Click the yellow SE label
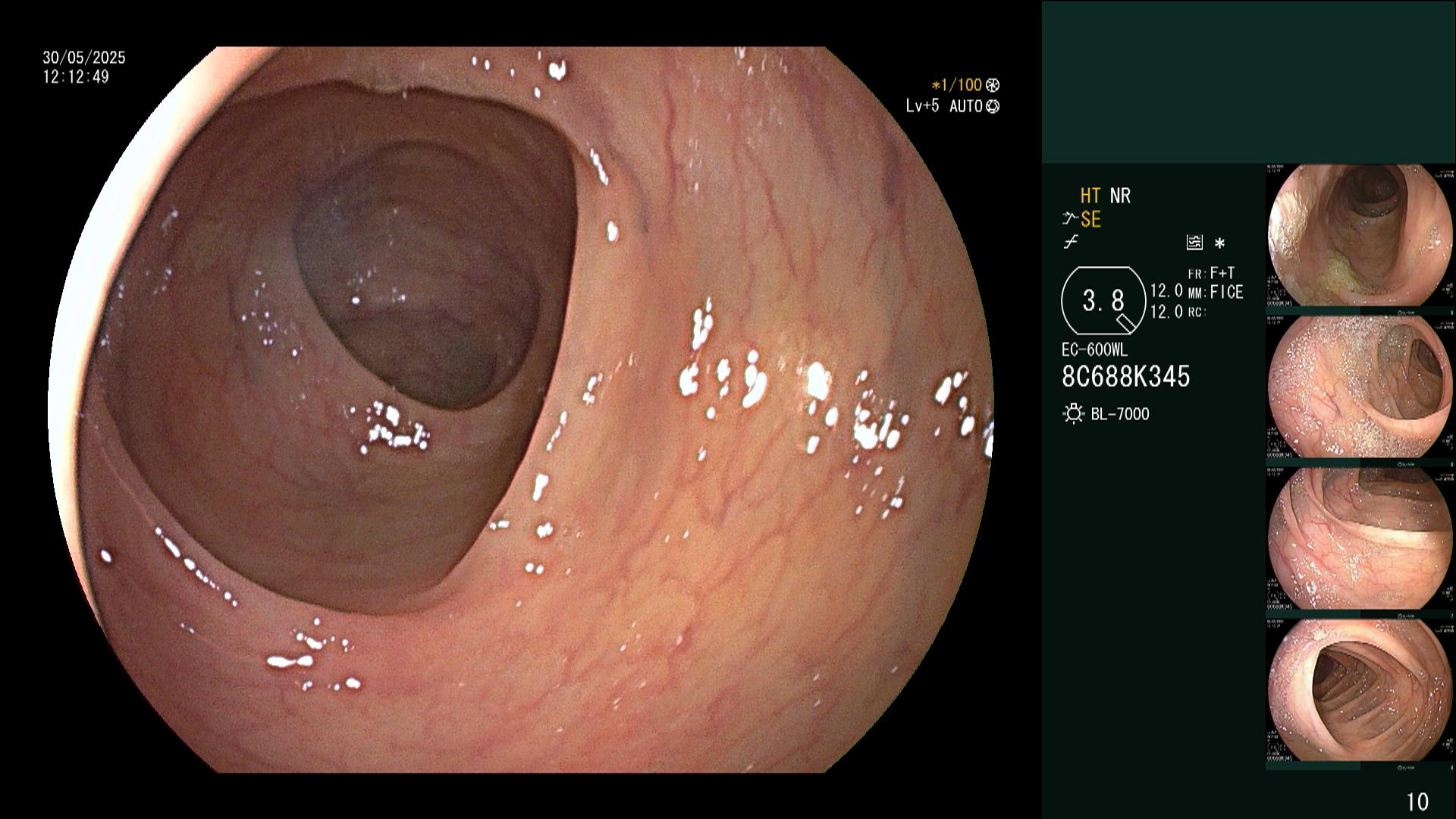1456x819 pixels. pyautogui.click(x=1090, y=220)
